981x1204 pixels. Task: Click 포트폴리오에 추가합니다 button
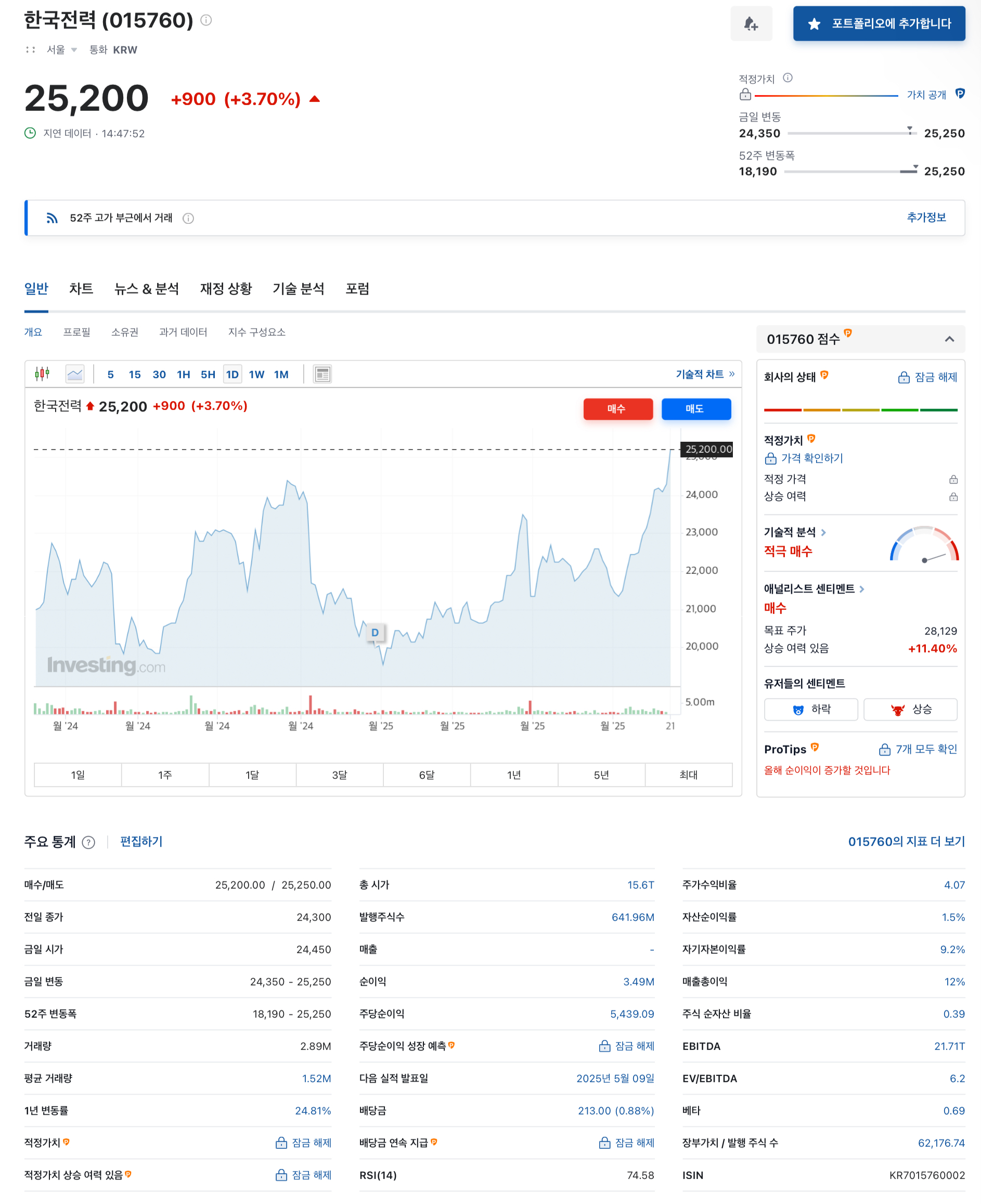879,24
